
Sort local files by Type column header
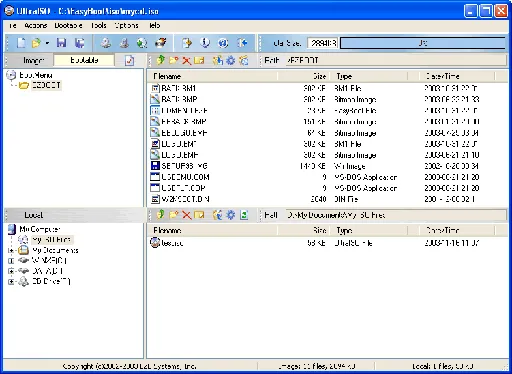click(x=369, y=230)
